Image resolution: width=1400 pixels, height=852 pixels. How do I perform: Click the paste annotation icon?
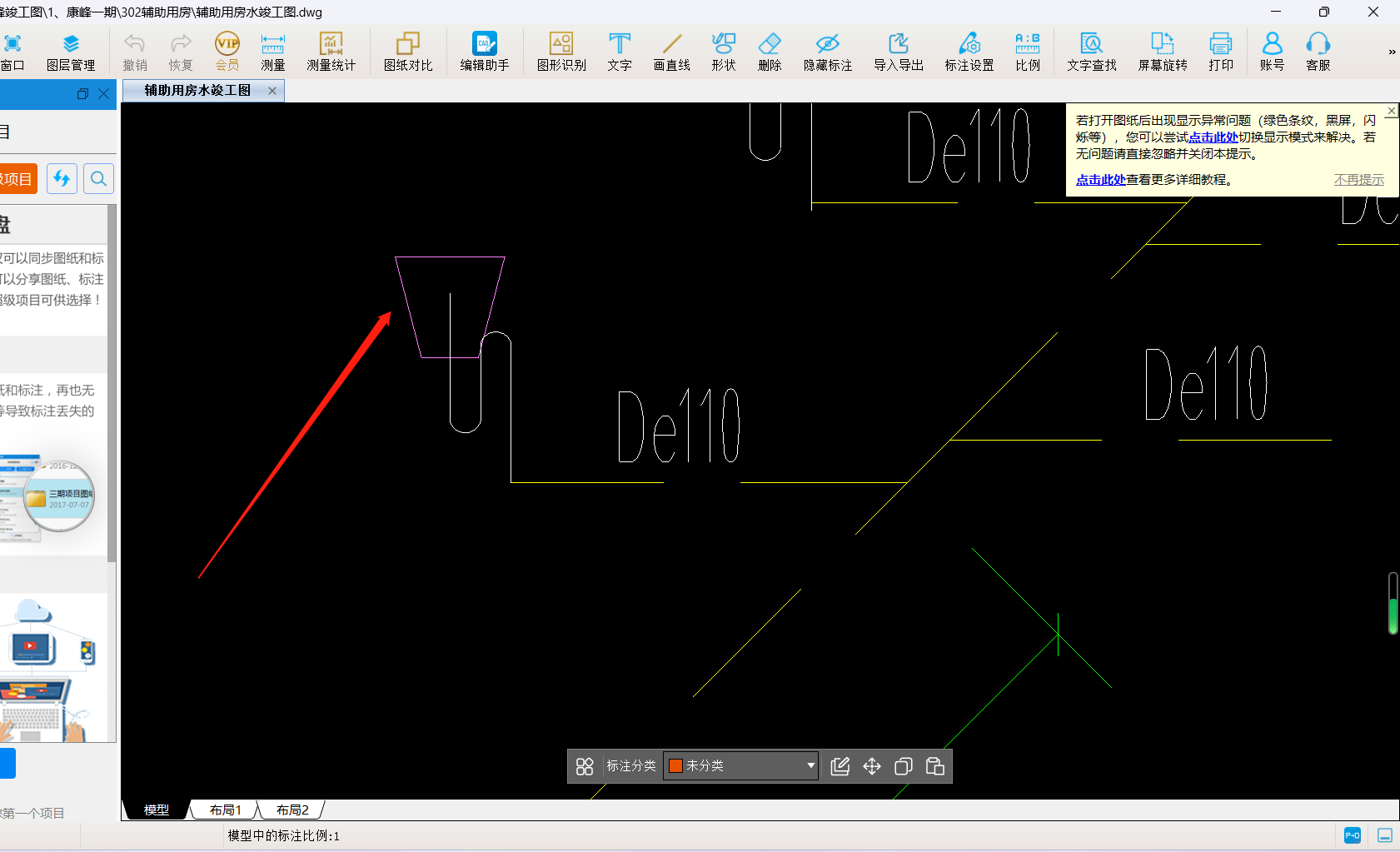[935, 765]
